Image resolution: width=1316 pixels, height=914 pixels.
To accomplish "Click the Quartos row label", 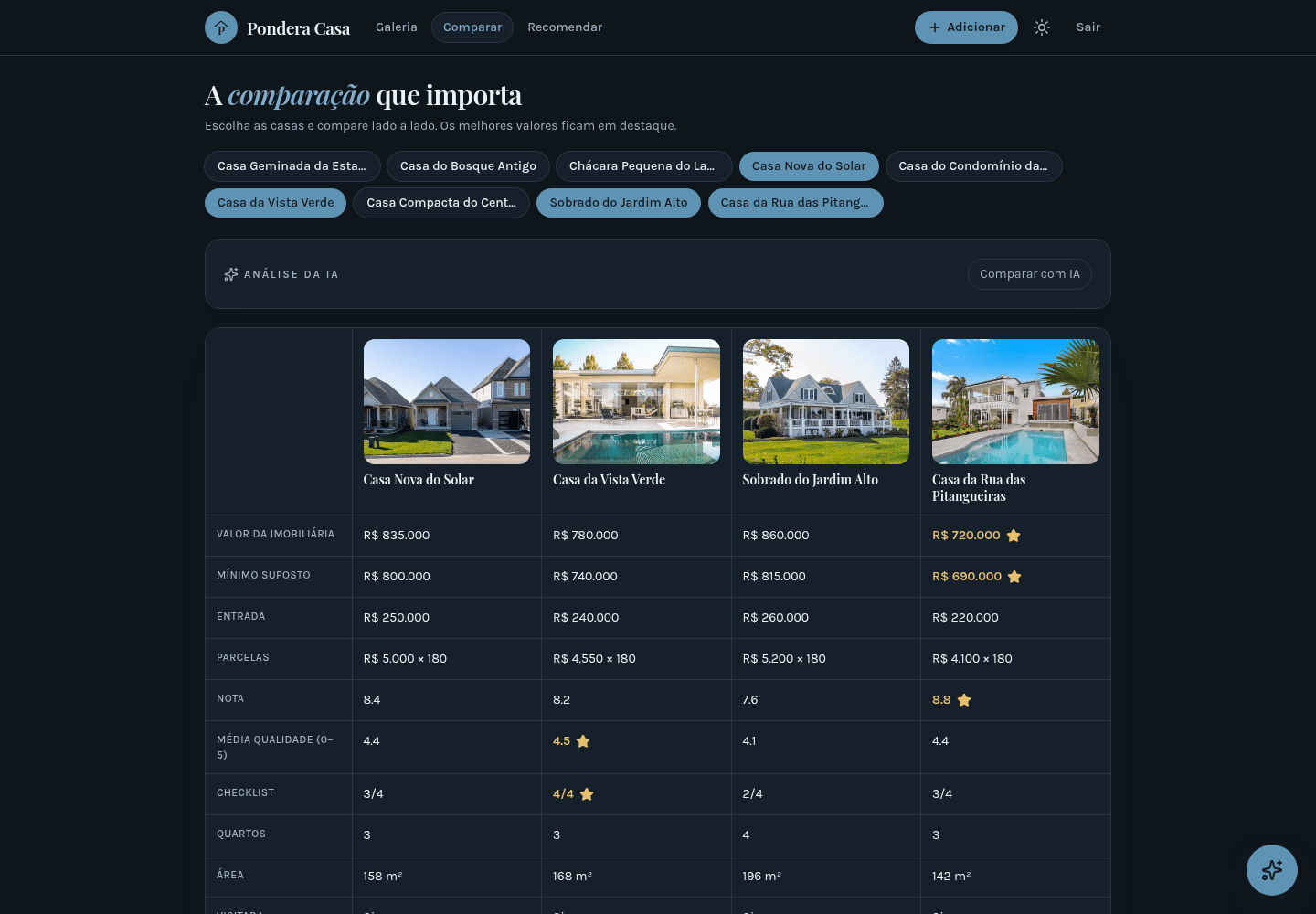I will tap(241, 834).
